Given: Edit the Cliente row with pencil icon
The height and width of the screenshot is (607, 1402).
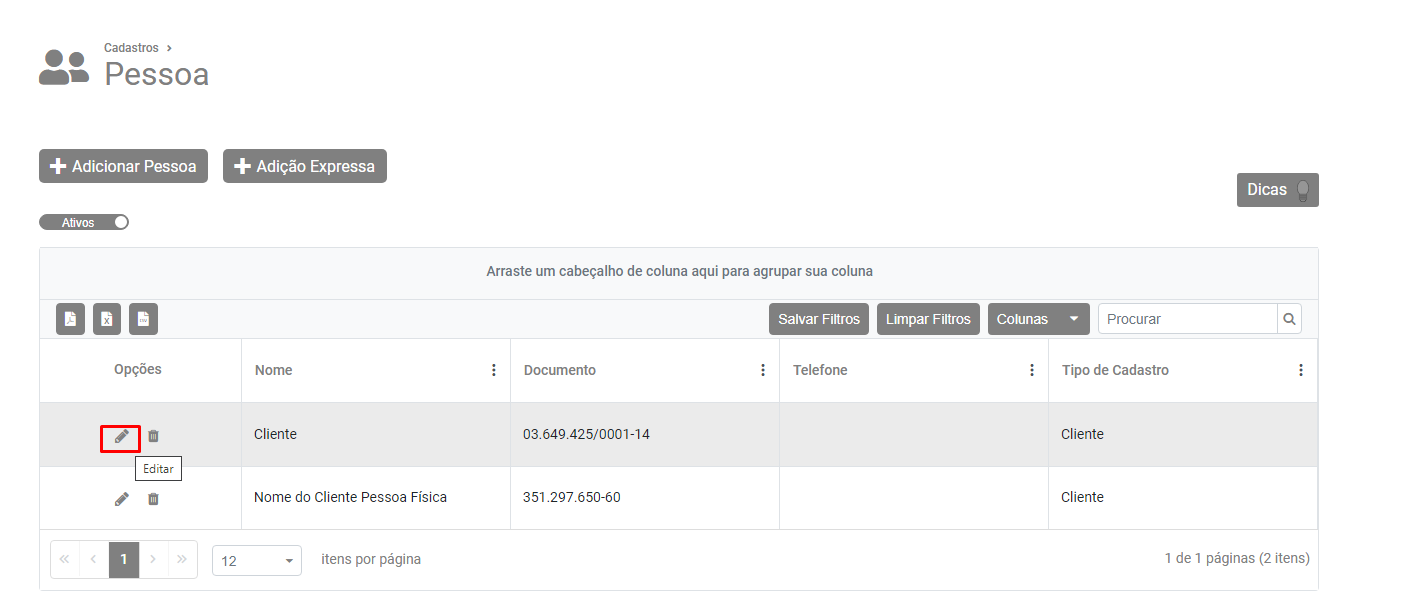Looking at the screenshot, I should (x=121, y=436).
